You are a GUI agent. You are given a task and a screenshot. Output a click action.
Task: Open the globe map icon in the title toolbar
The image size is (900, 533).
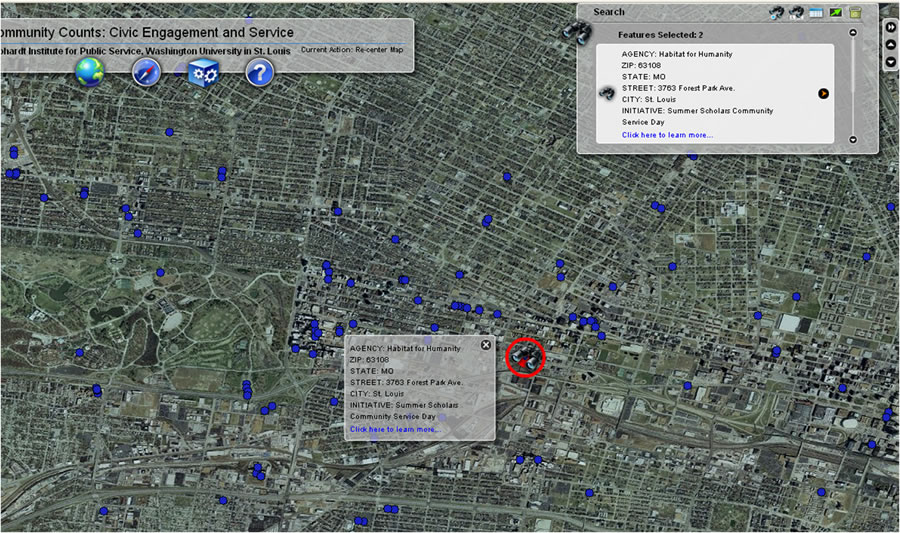[90, 72]
